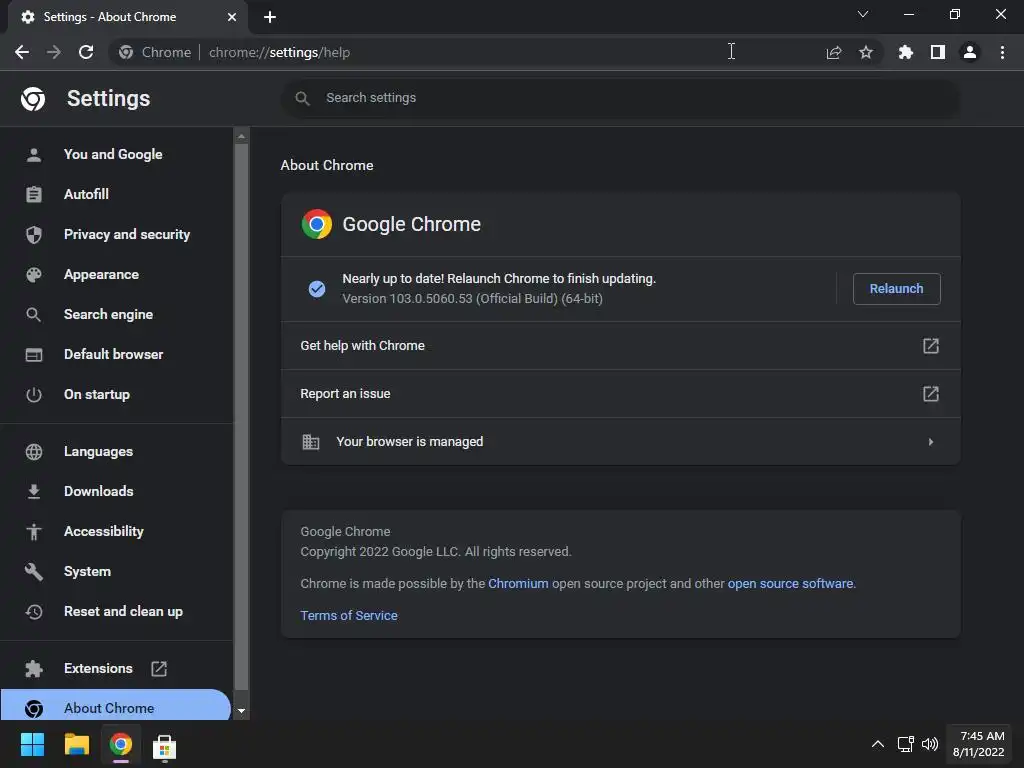
Task: Open the network icon in system tray
Action: point(905,744)
